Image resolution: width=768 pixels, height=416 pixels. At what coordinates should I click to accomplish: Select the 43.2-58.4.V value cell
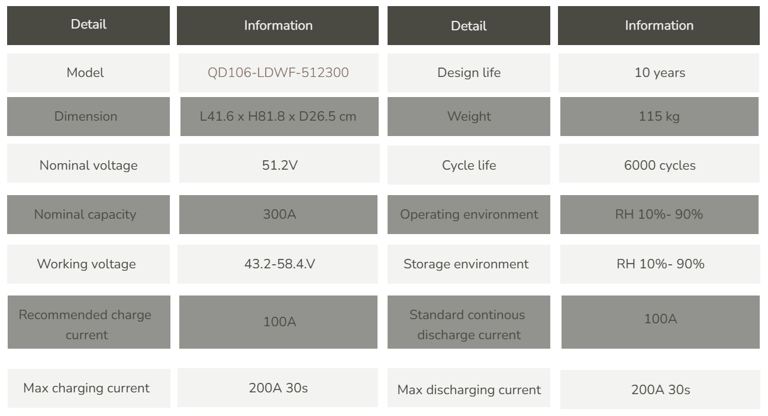278,264
